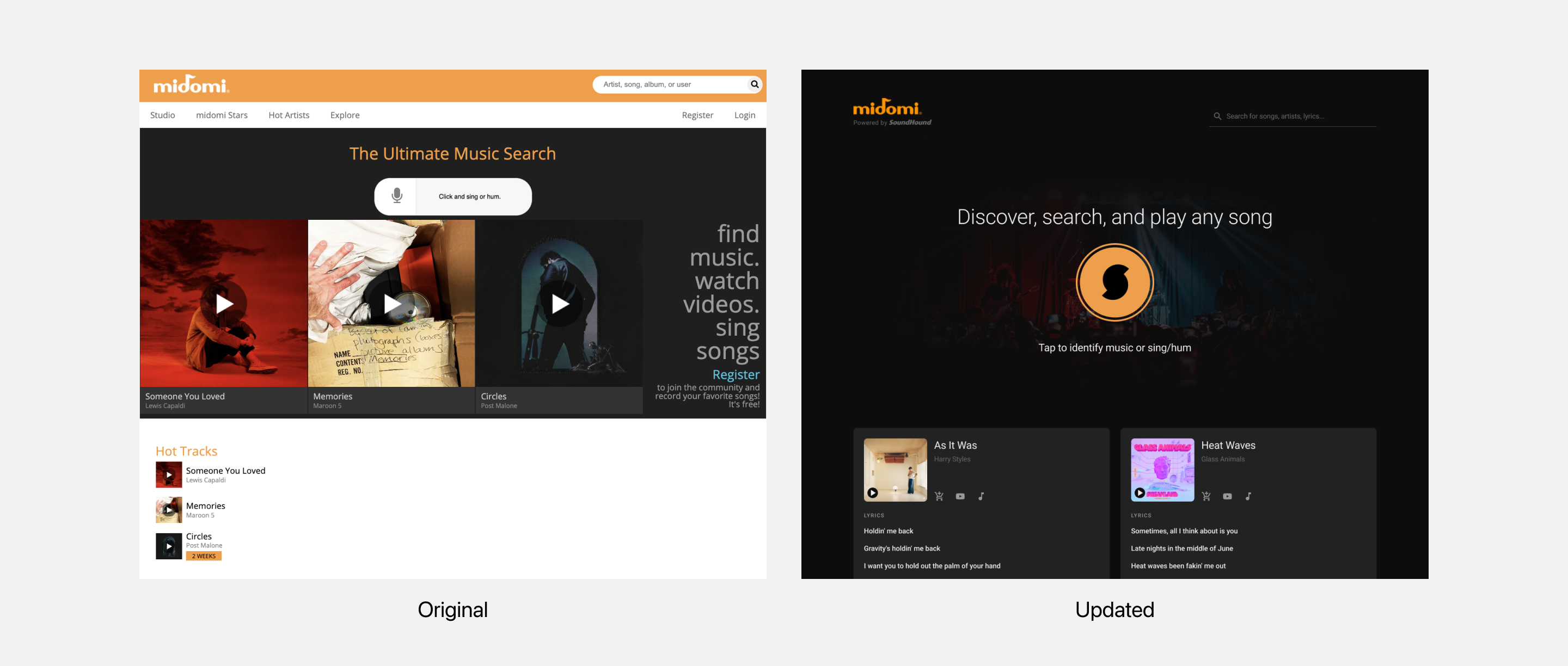This screenshot has height=666, width=1568.
Task: Open the Studio menu item
Action: (163, 115)
